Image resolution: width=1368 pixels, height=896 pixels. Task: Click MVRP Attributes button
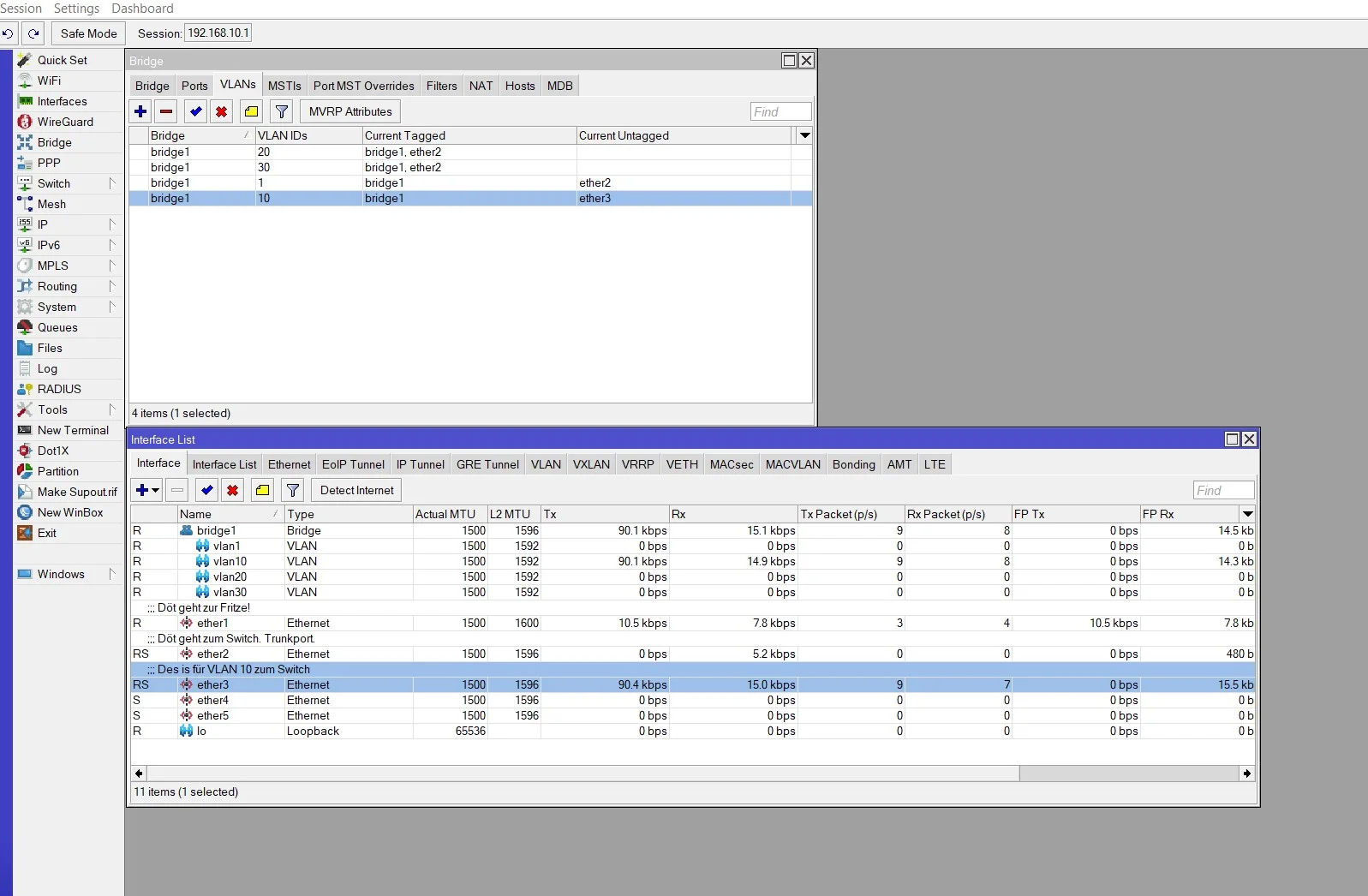click(350, 111)
